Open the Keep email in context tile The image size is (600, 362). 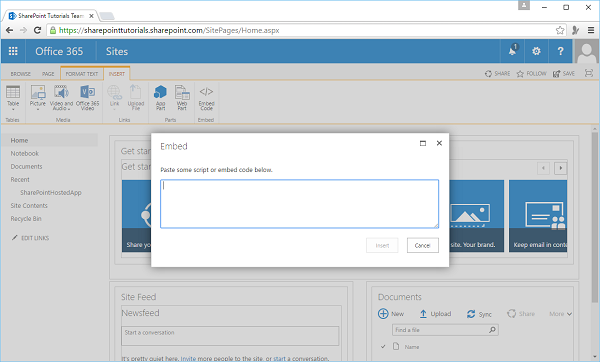[x=538, y=216]
